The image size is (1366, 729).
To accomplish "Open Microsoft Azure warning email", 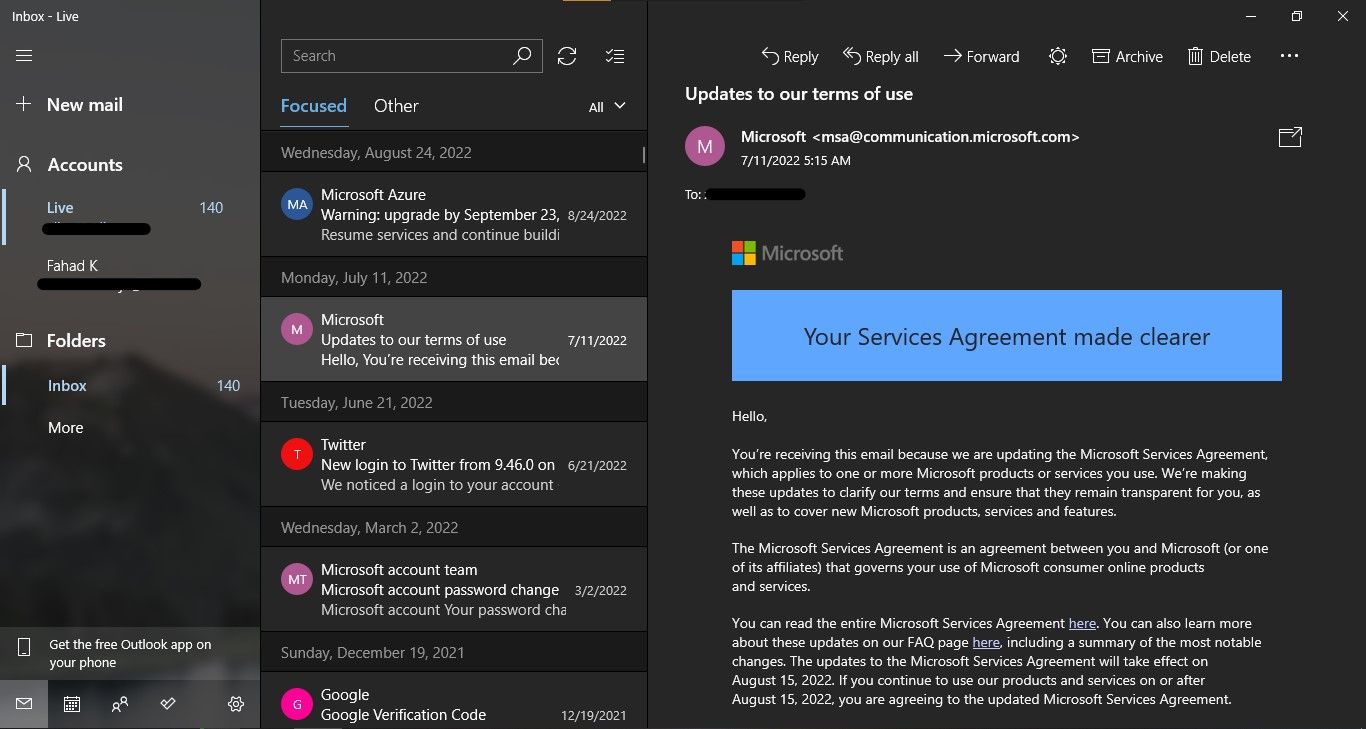I will pyautogui.click(x=454, y=214).
